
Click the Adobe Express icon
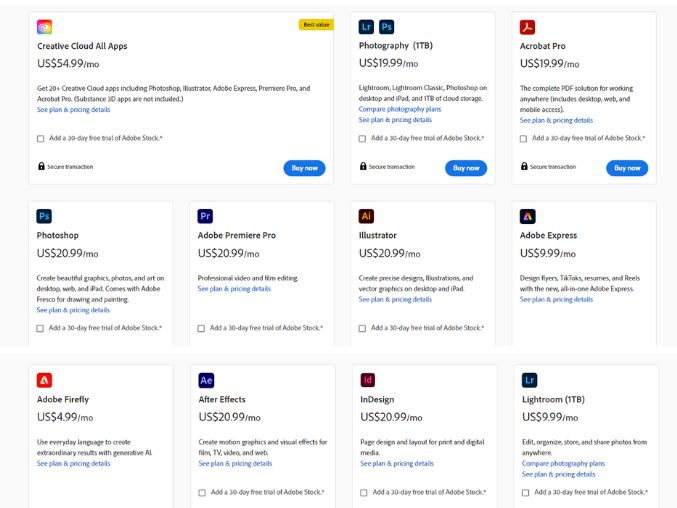pyautogui.click(x=528, y=216)
